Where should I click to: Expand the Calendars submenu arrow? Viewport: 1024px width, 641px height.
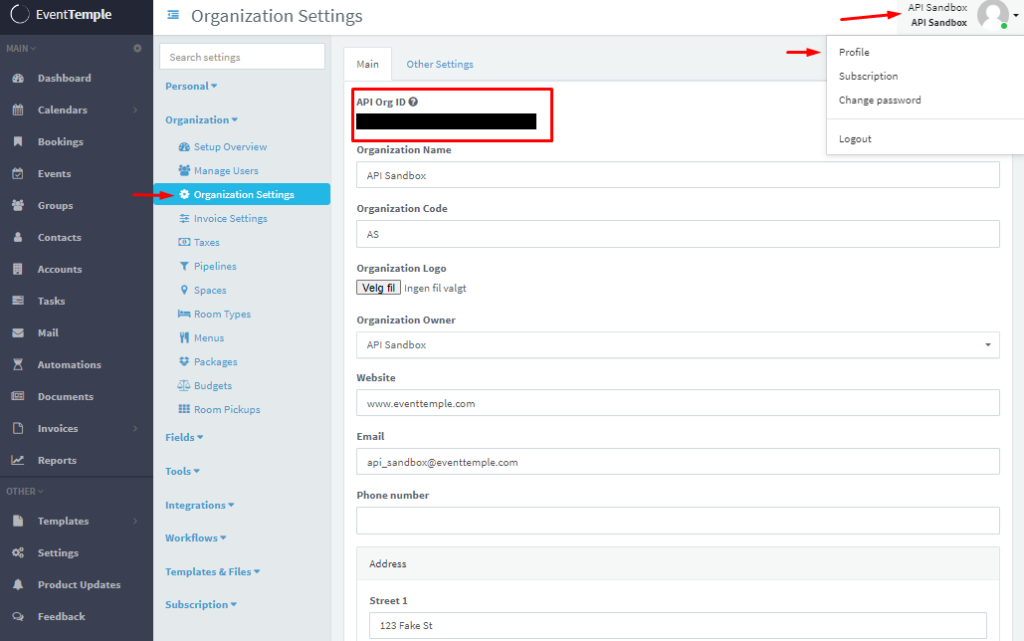tap(135, 110)
